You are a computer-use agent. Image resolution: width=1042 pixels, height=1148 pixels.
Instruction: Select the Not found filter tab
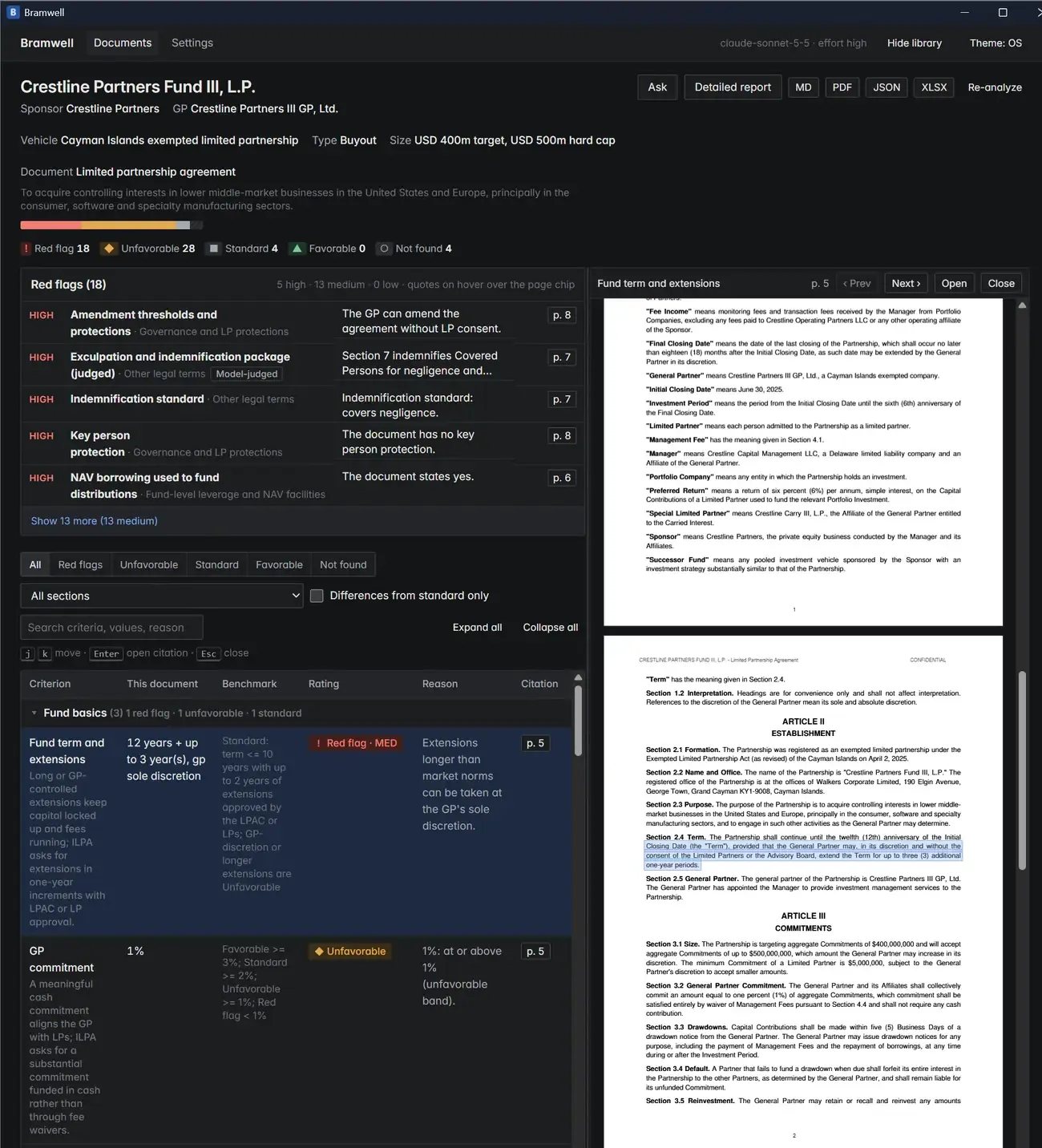(343, 564)
